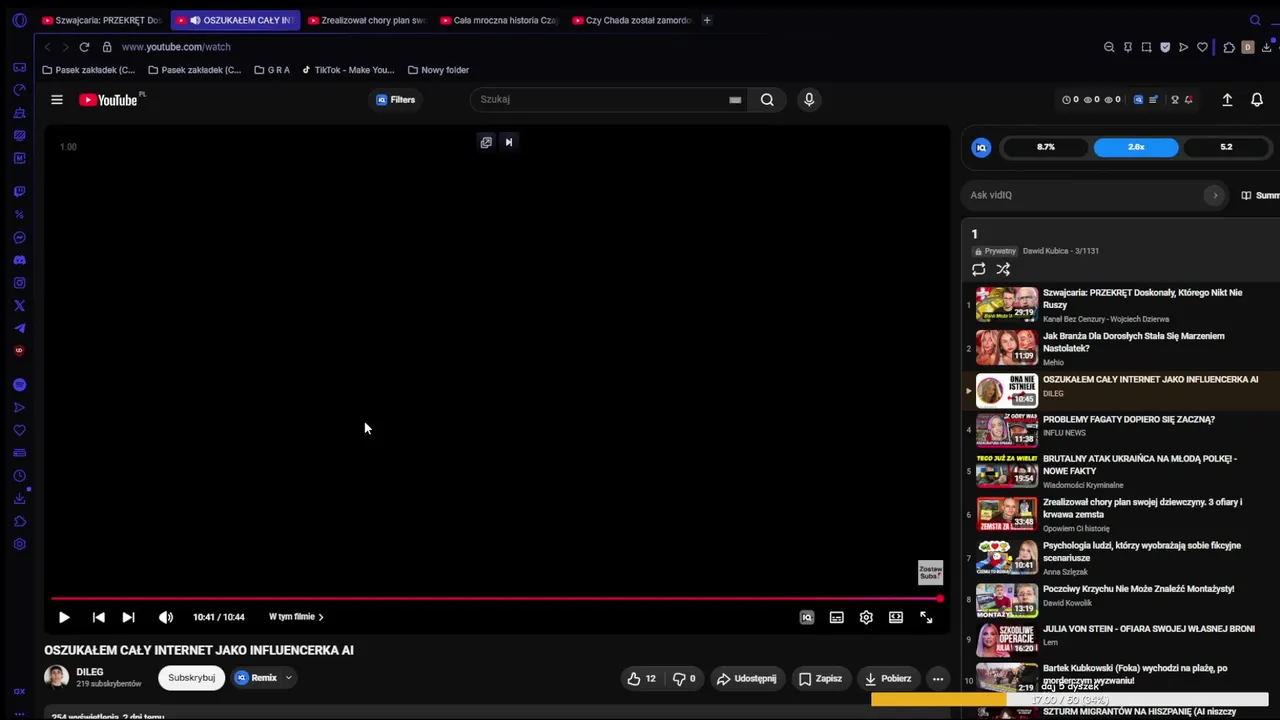This screenshot has height=720, width=1280.
Task: Toggle playlist loop
Action: pyautogui.click(x=979, y=269)
